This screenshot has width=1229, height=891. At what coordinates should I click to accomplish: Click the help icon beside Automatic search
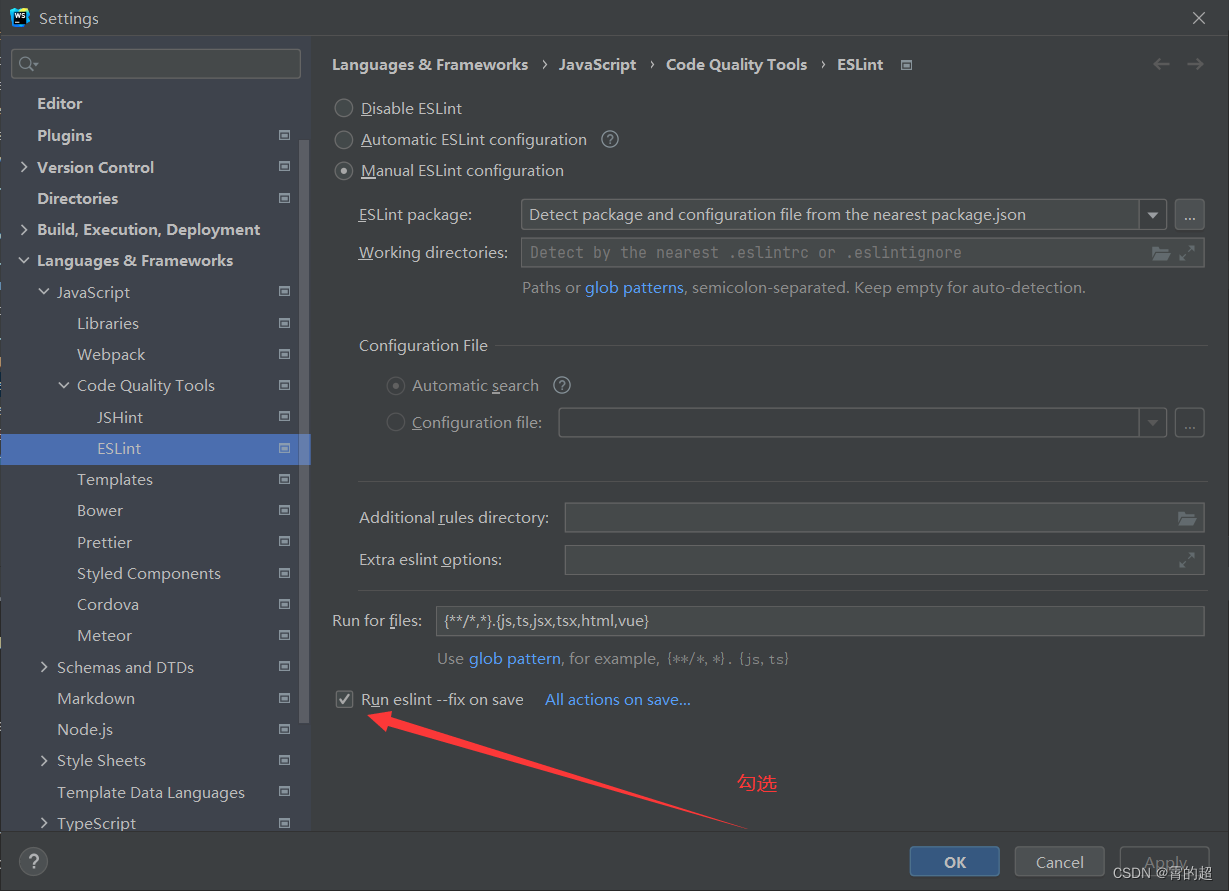tap(562, 385)
